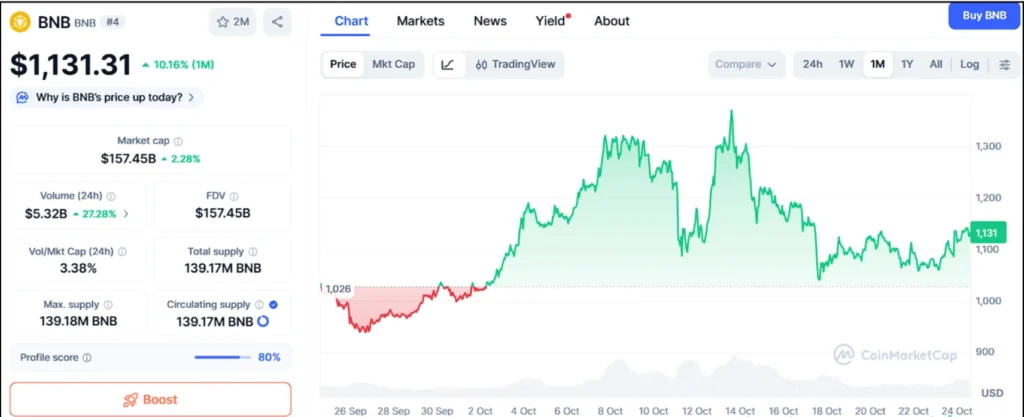
Task: Switch to the Yield tab
Action: pyautogui.click(x=549, y=21)
